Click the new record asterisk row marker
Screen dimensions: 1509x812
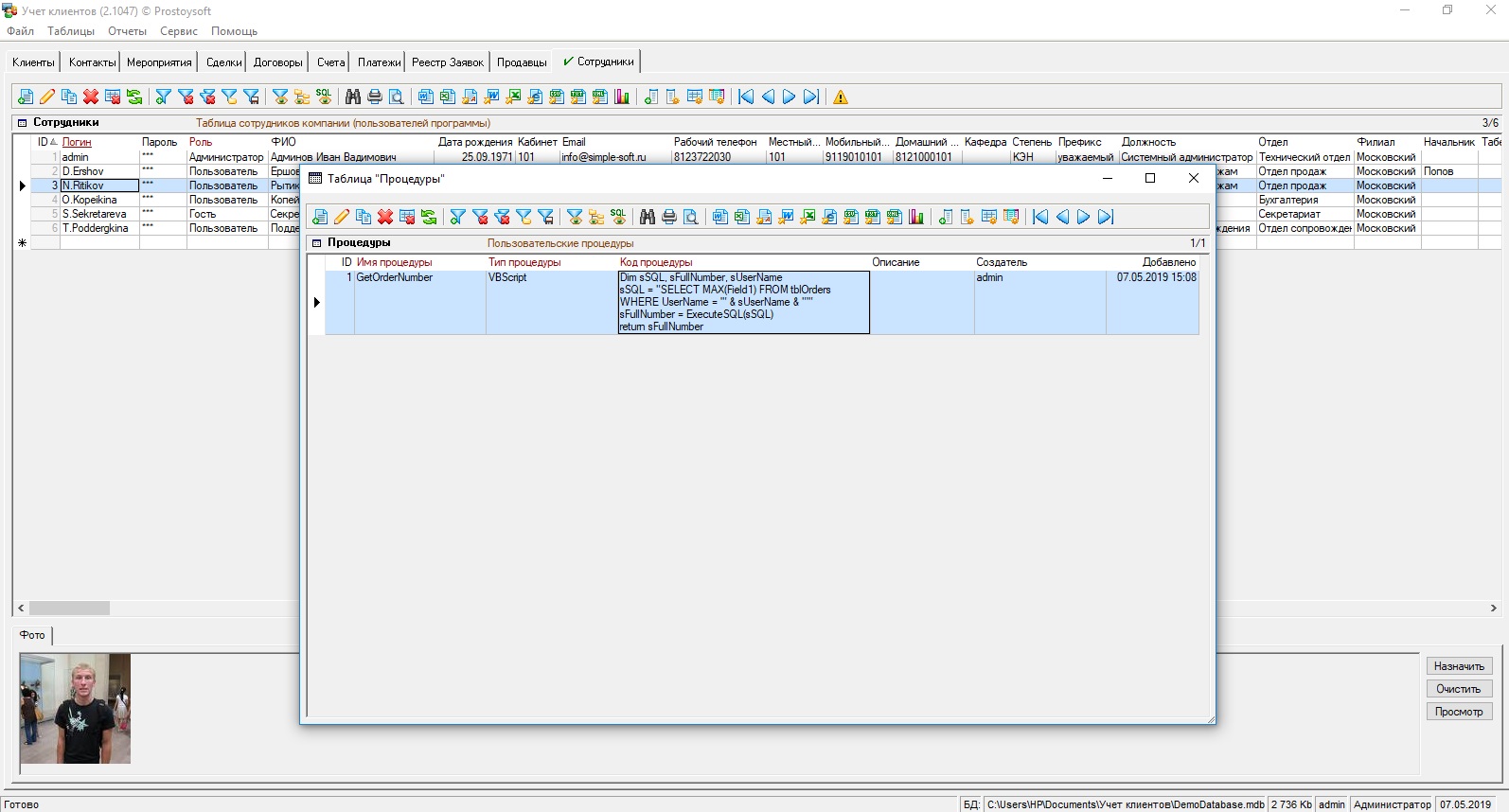click(22, 243)
